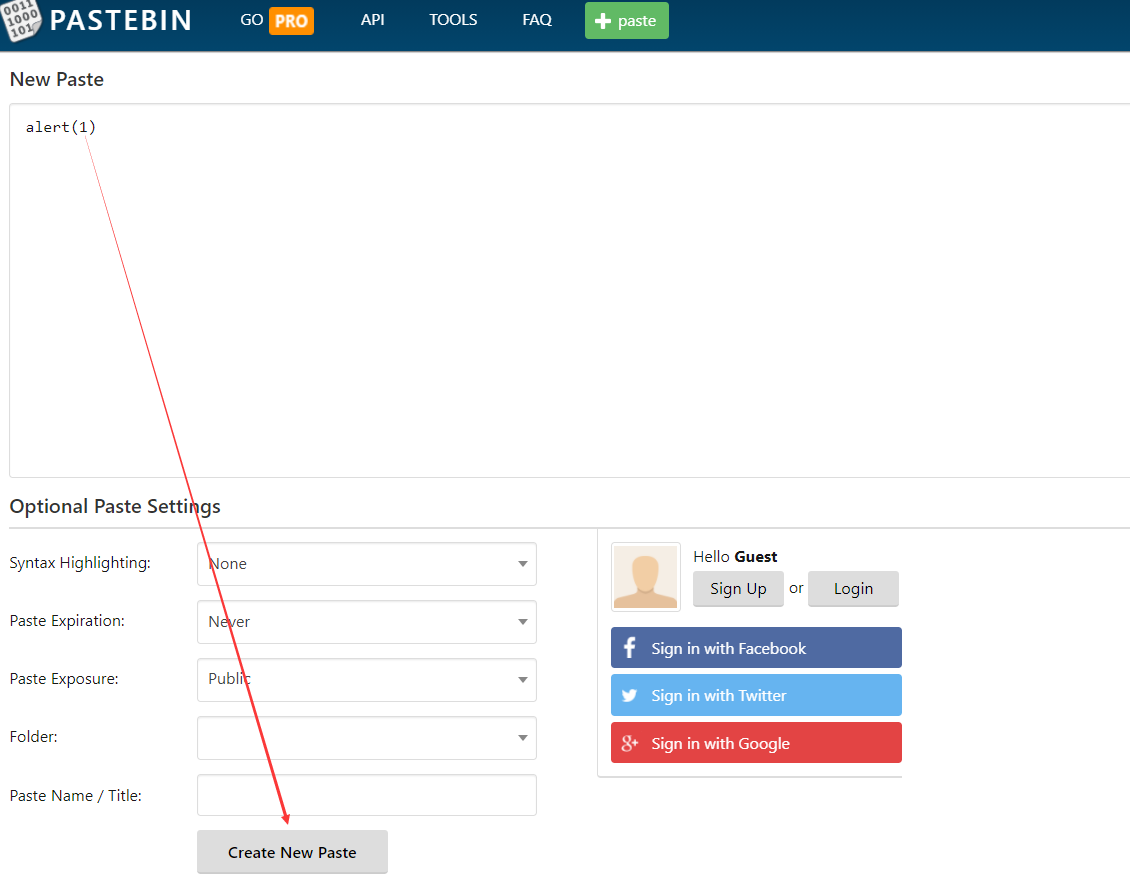The image size is (1130, 875).
Task: Click the Paste Name / Title label
Action: pyautogui.click(x=76, y=796)
